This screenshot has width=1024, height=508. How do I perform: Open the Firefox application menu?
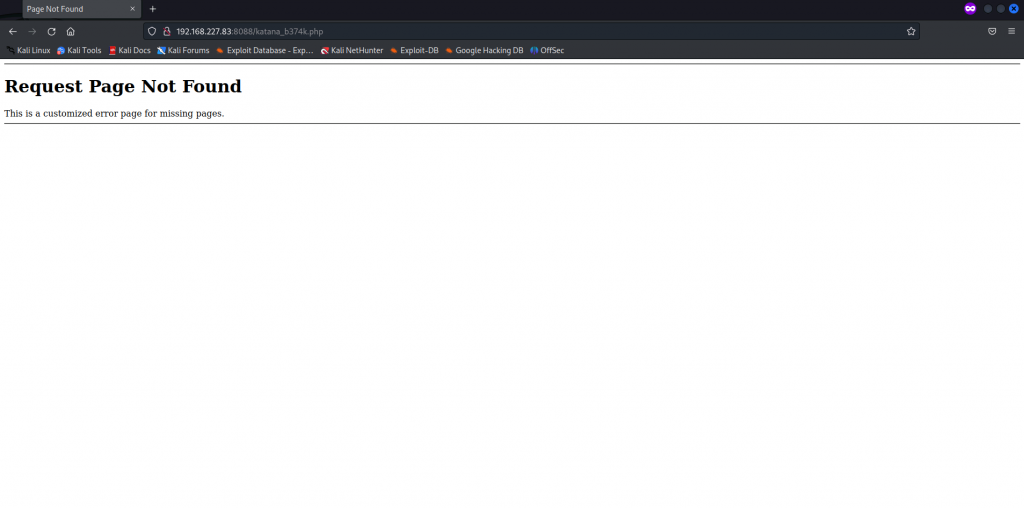(x=1012, y=31)
